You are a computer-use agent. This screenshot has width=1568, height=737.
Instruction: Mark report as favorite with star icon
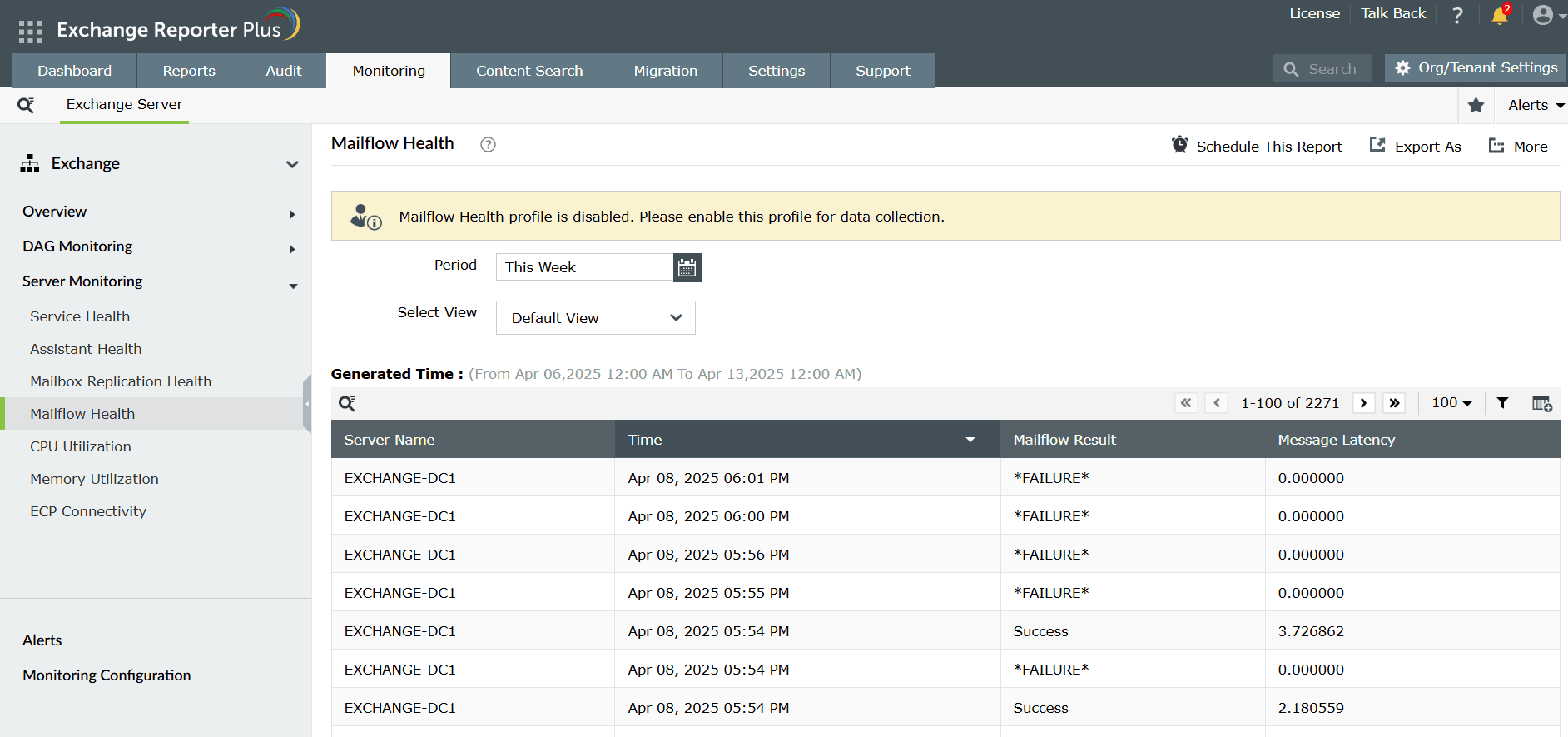pyautogui.click(x=1476, y=105)
